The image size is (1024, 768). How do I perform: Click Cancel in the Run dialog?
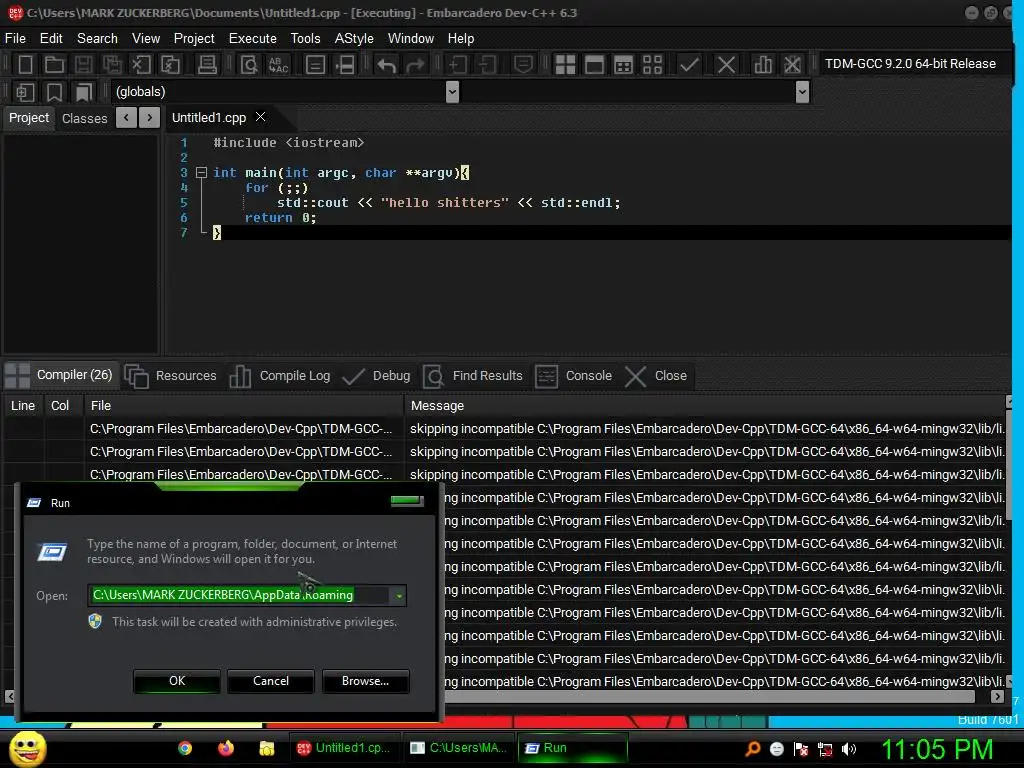point(271,681)
